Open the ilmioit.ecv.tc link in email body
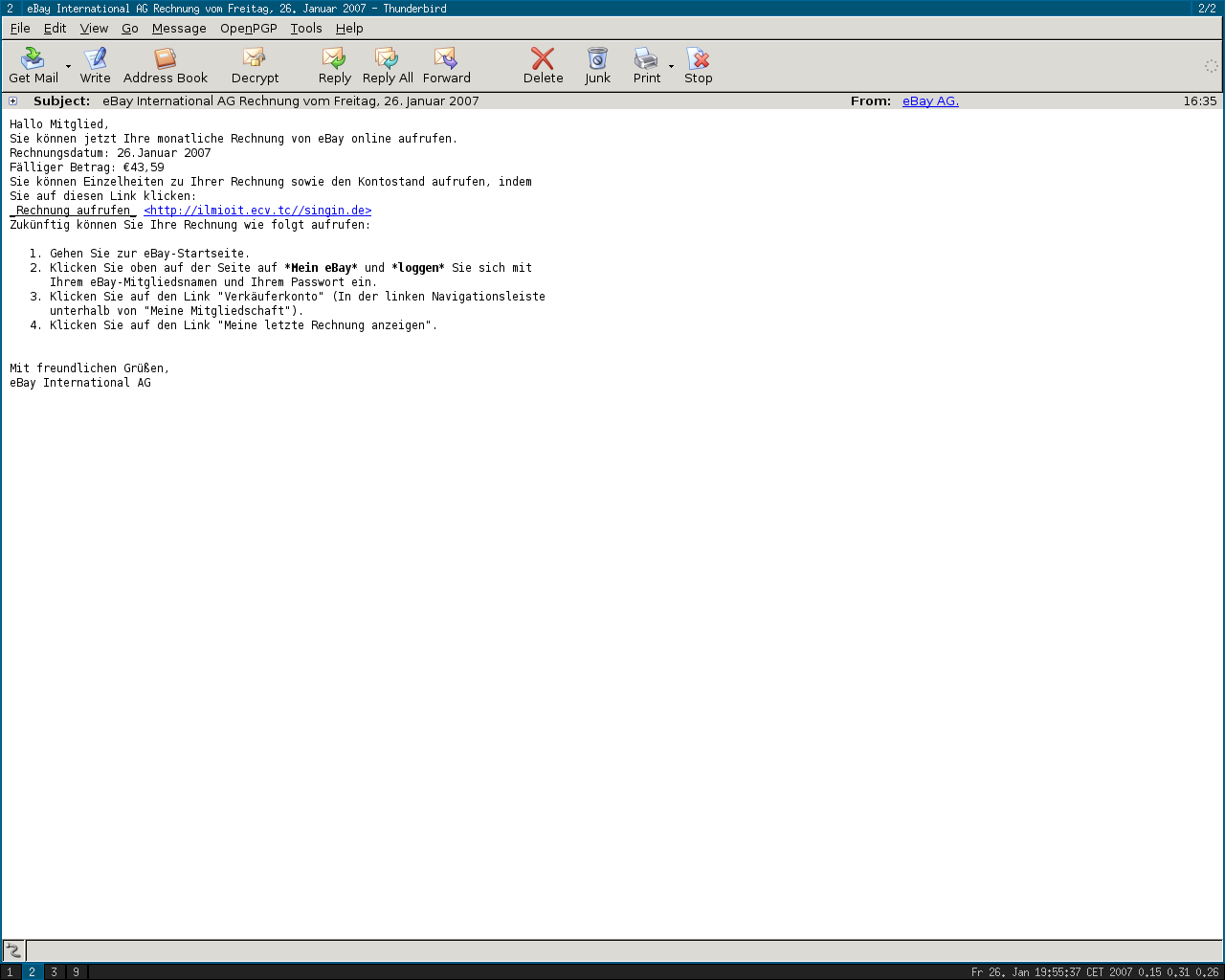The image size is (1225, 980). (257, 211)
